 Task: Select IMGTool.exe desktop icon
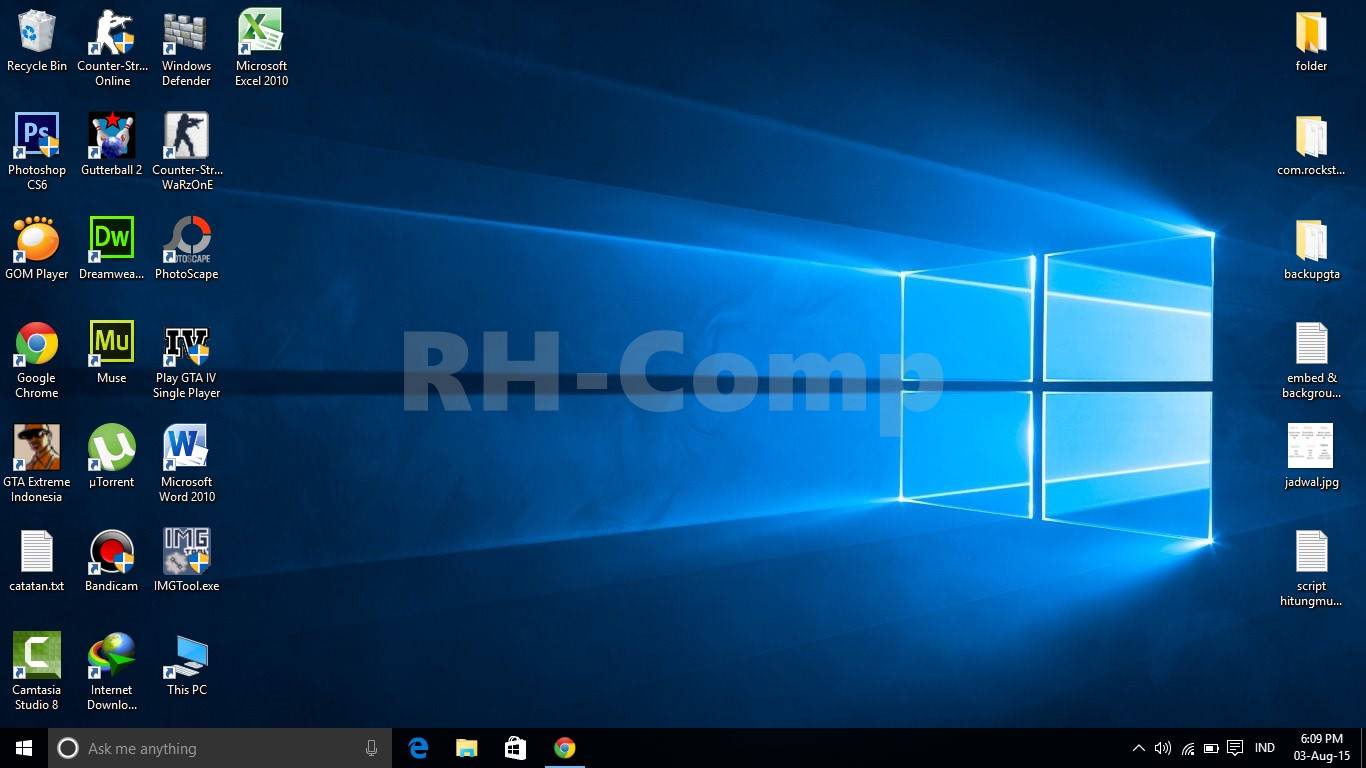click(186, 561)
